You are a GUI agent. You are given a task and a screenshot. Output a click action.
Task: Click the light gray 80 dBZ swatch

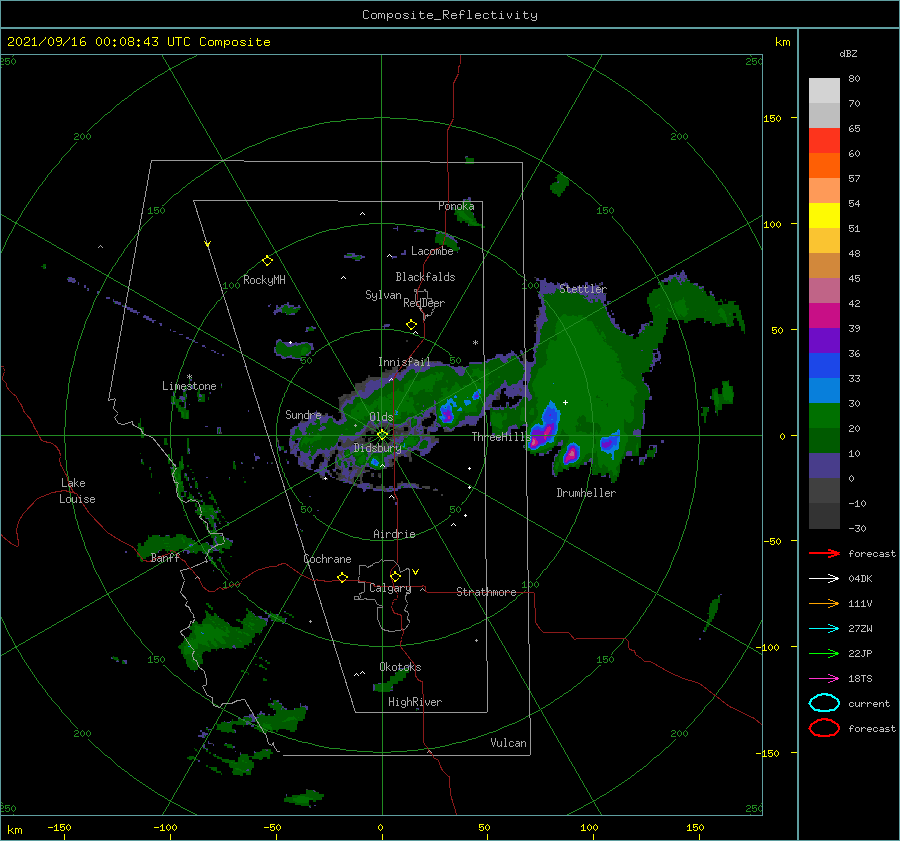click(824, 90)
